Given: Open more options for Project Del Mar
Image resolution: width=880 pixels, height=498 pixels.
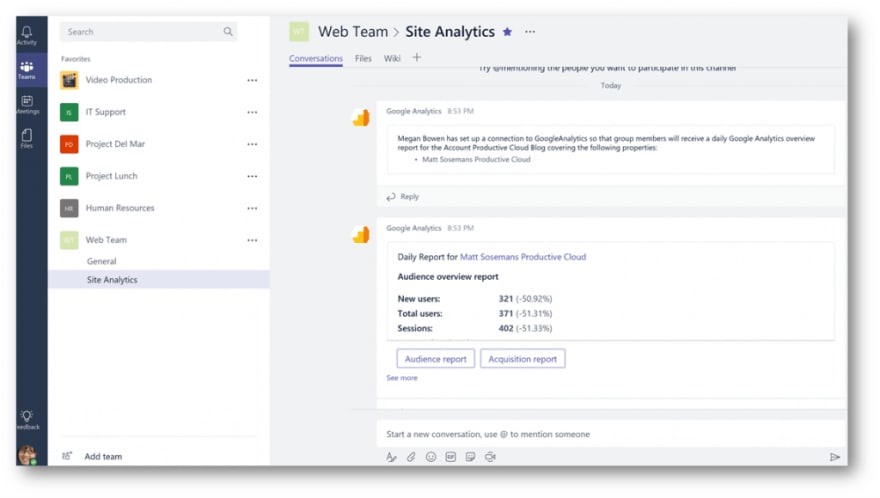Looking at the screenshot, I should 252,144.
